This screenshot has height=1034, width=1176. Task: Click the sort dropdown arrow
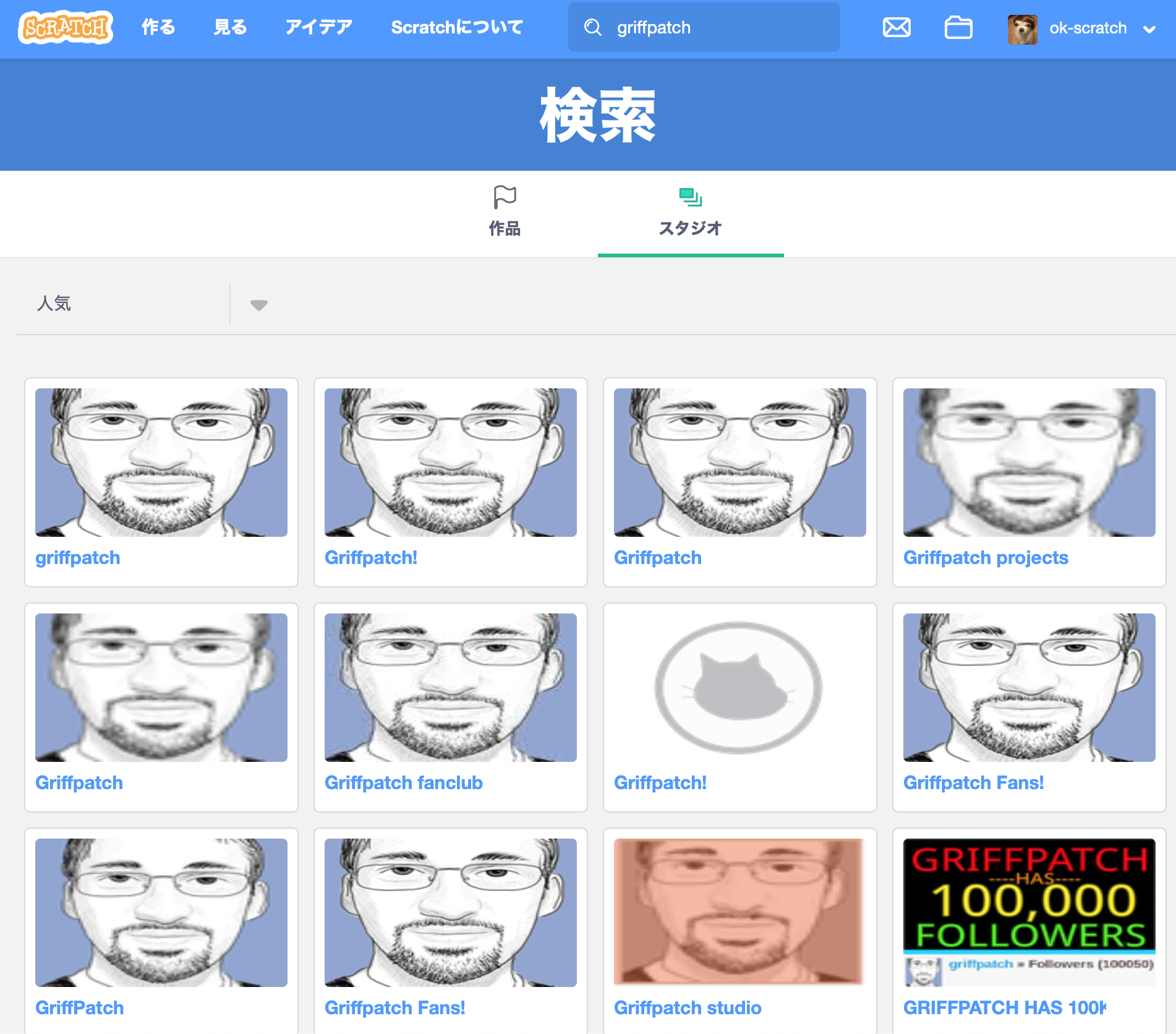pyautogui.click(x=258, y=305)
